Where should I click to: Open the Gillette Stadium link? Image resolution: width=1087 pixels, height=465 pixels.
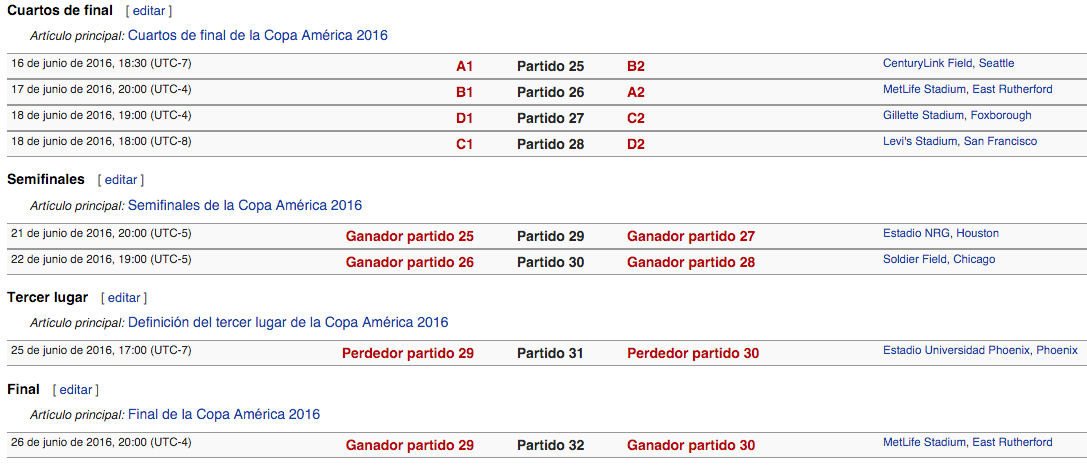[923, 116]
